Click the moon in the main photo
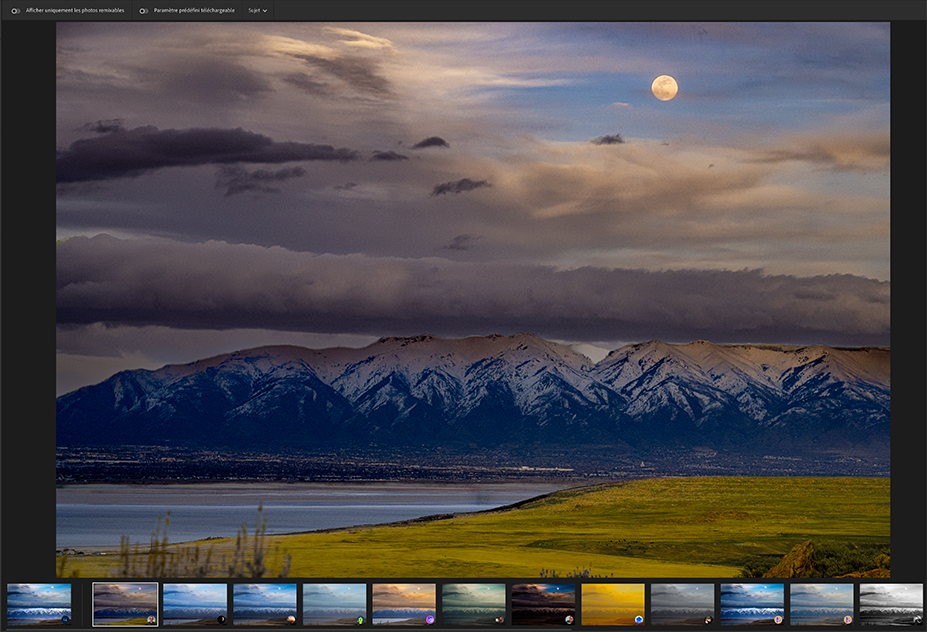Viewport: 927px width, 632px height. click(x=664, y=88)
